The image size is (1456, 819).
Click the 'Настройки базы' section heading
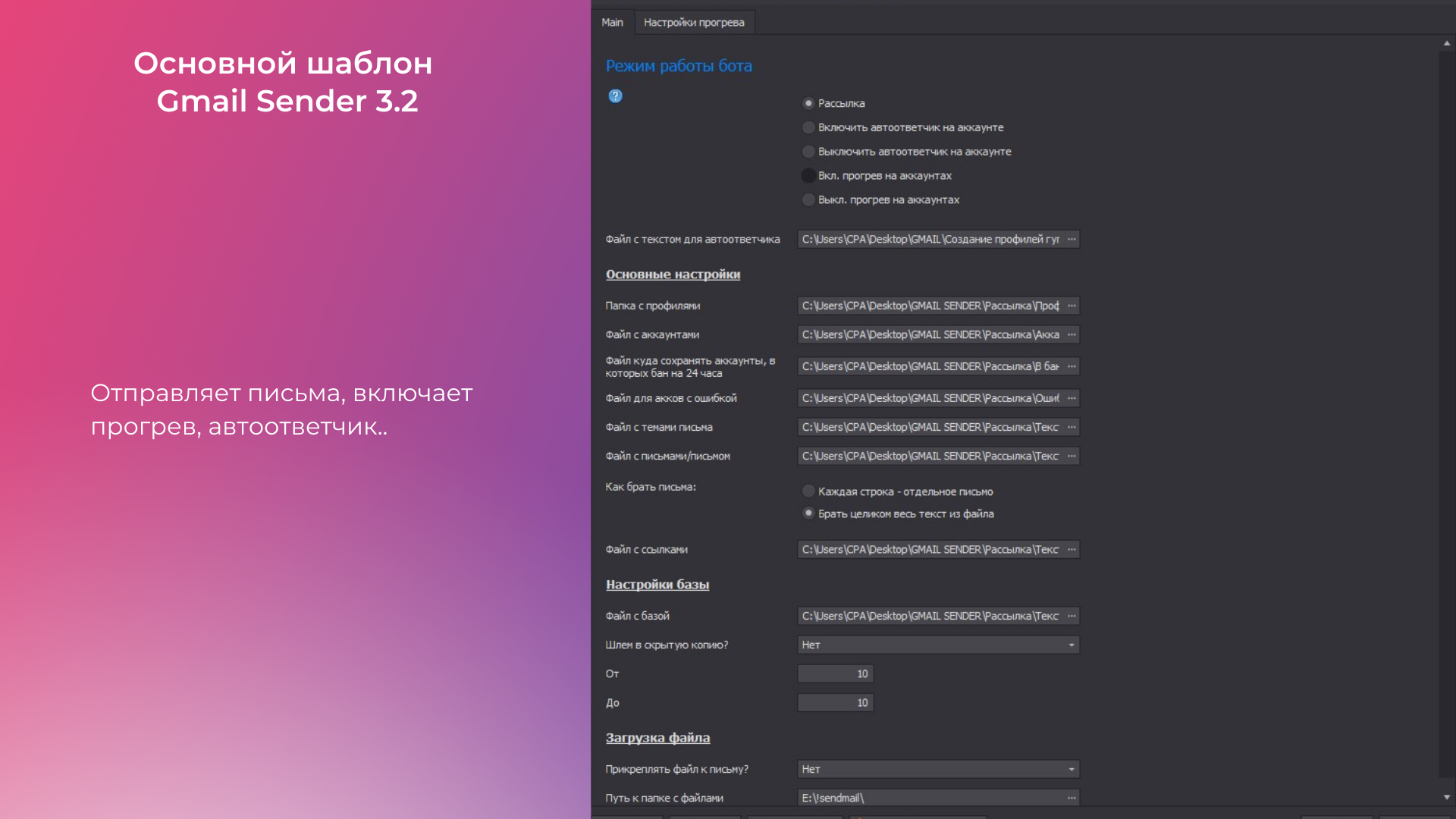pos(657,585)
